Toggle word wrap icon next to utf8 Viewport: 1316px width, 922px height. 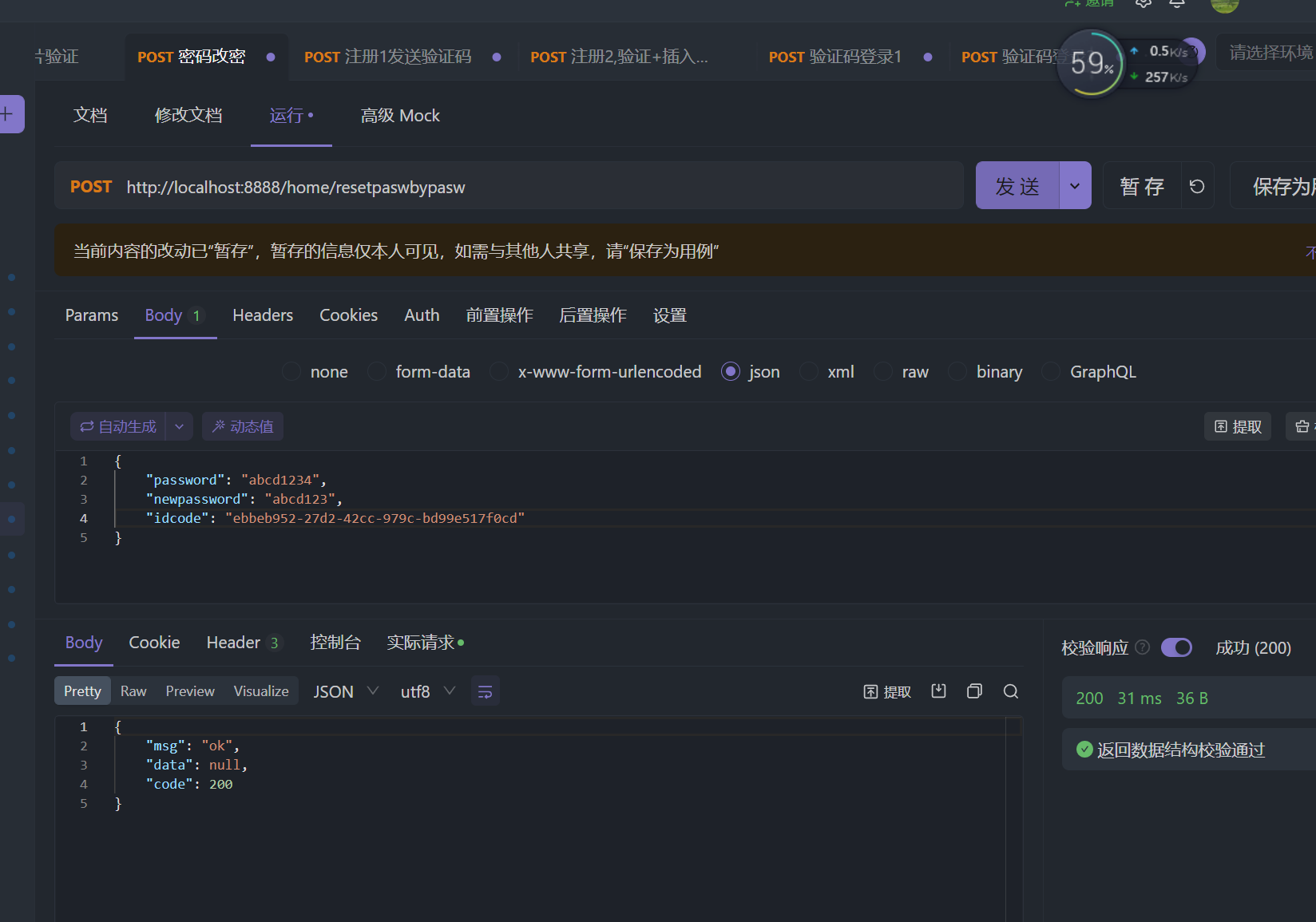[485, 691]
